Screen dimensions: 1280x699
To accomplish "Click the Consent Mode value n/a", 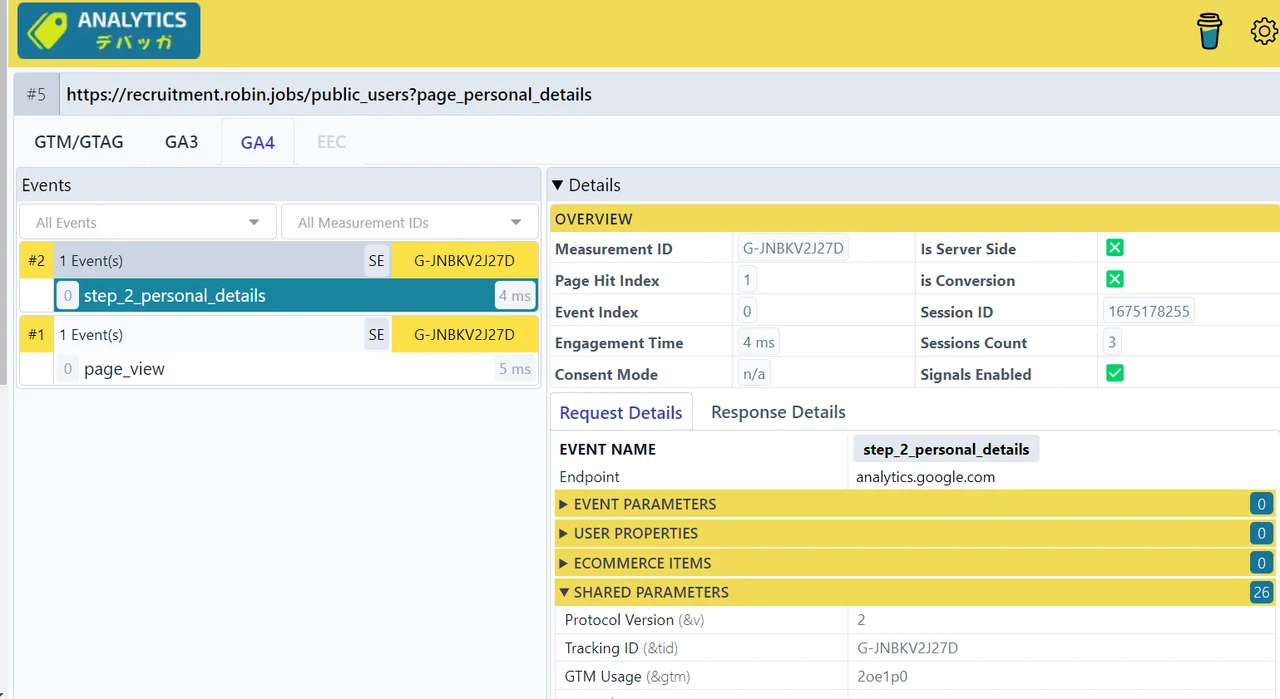I will click(x=754, y=374).
